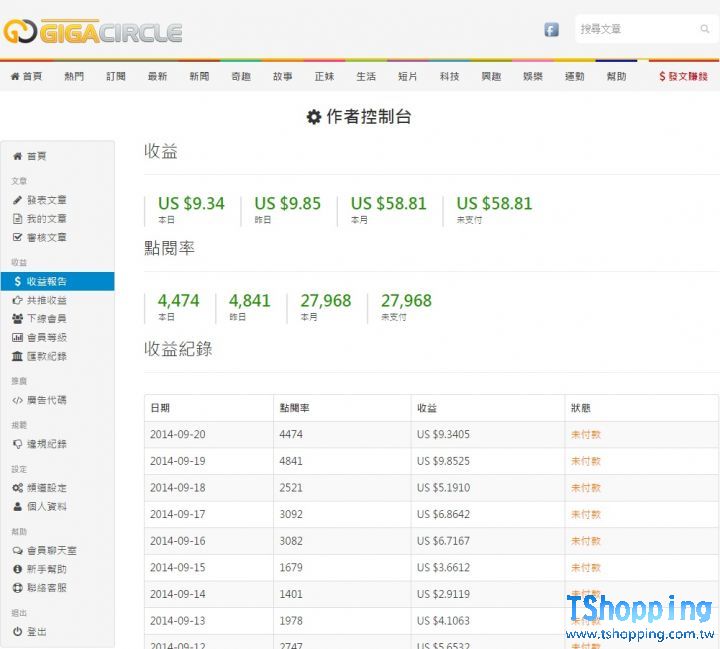Open 違規紀錄 with the thumbs-down icon
The height and width of the screenshot is (649, 720).
click(x=46, y=444)
